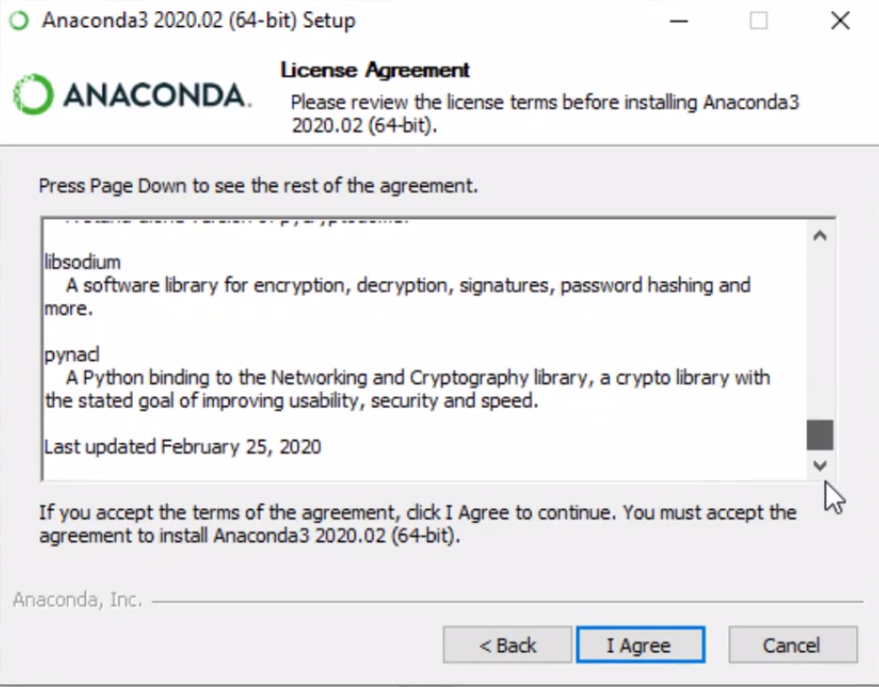This screenshot has width=879, height=687.
Task: Click the greyed-out maximize window box
Action: (x=758, y=21)
